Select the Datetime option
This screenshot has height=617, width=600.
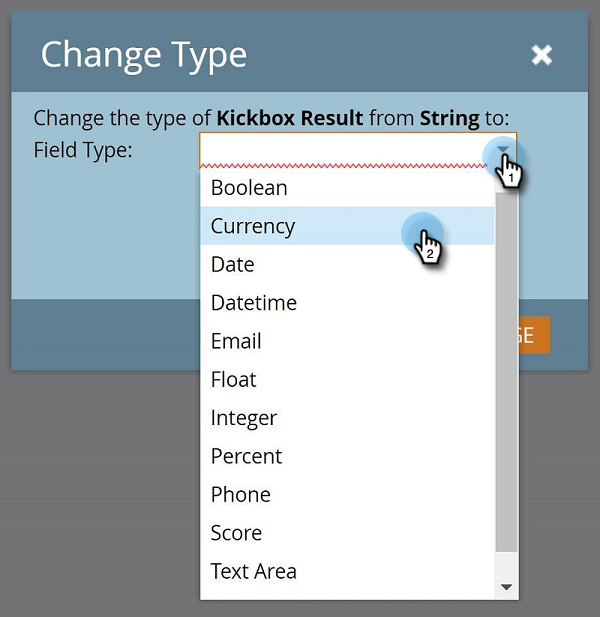(254, 303)
